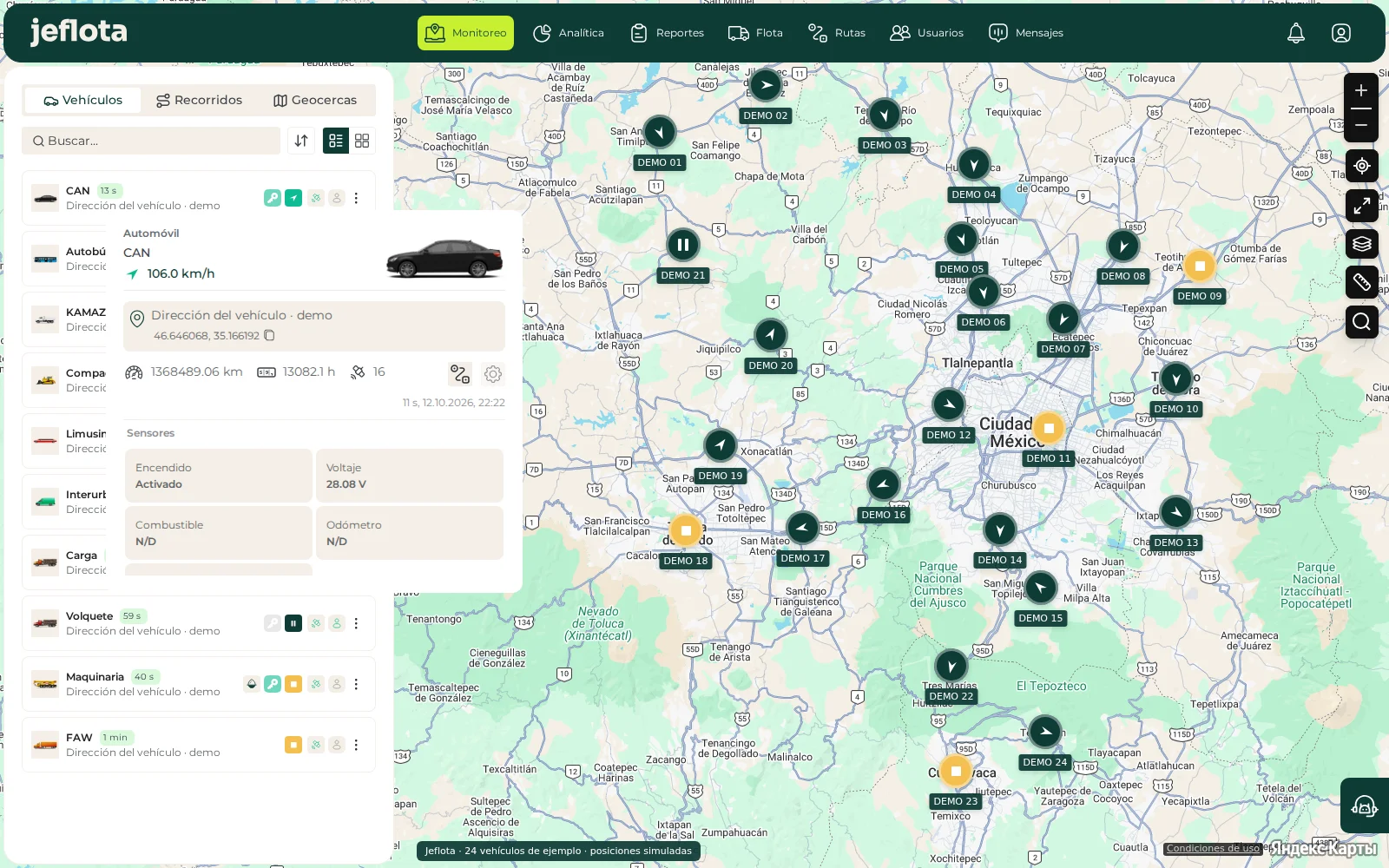1389x868 pixels.
Task: Go to the Analítica section
Action: [569, 33]
